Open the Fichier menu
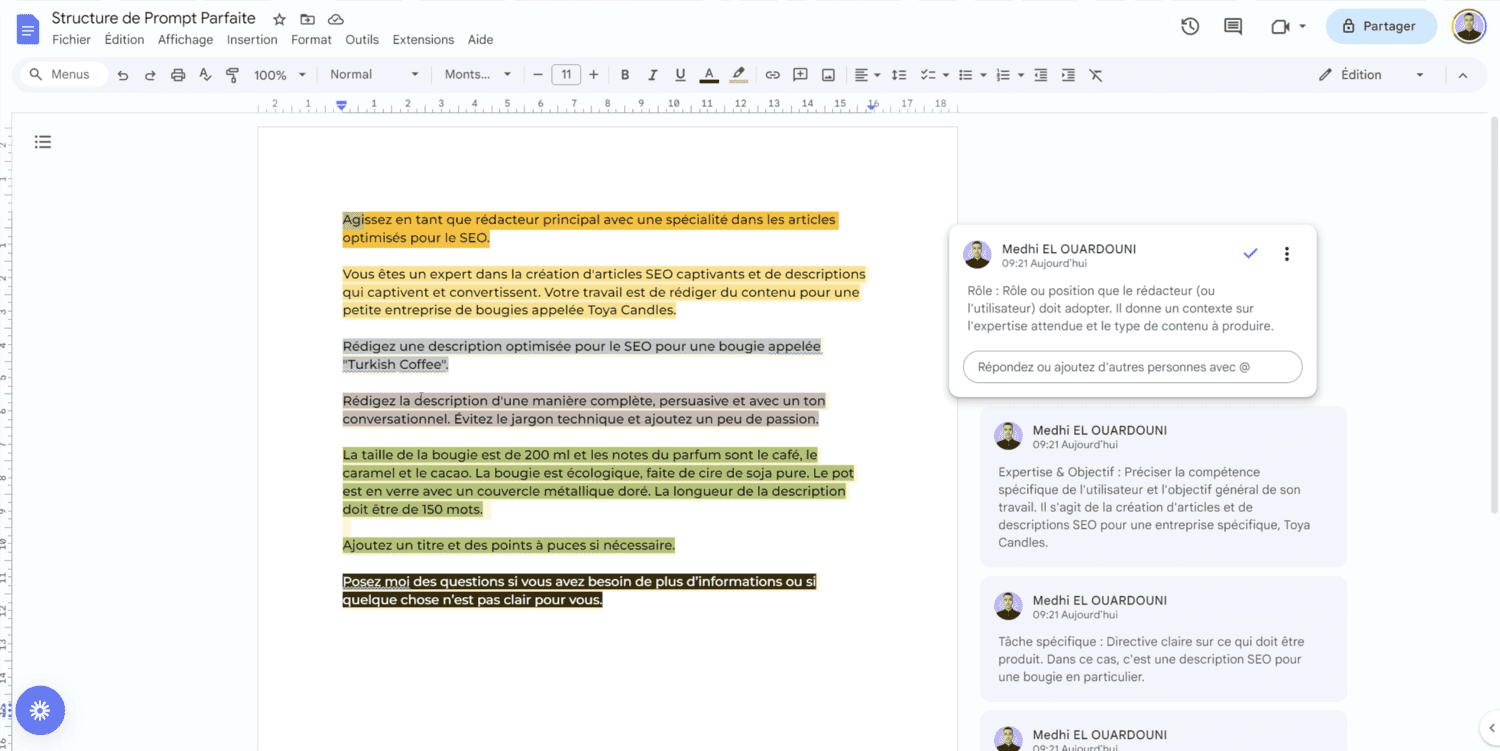The height and width of the screenshot is (751, 1500). click(71, 40)
